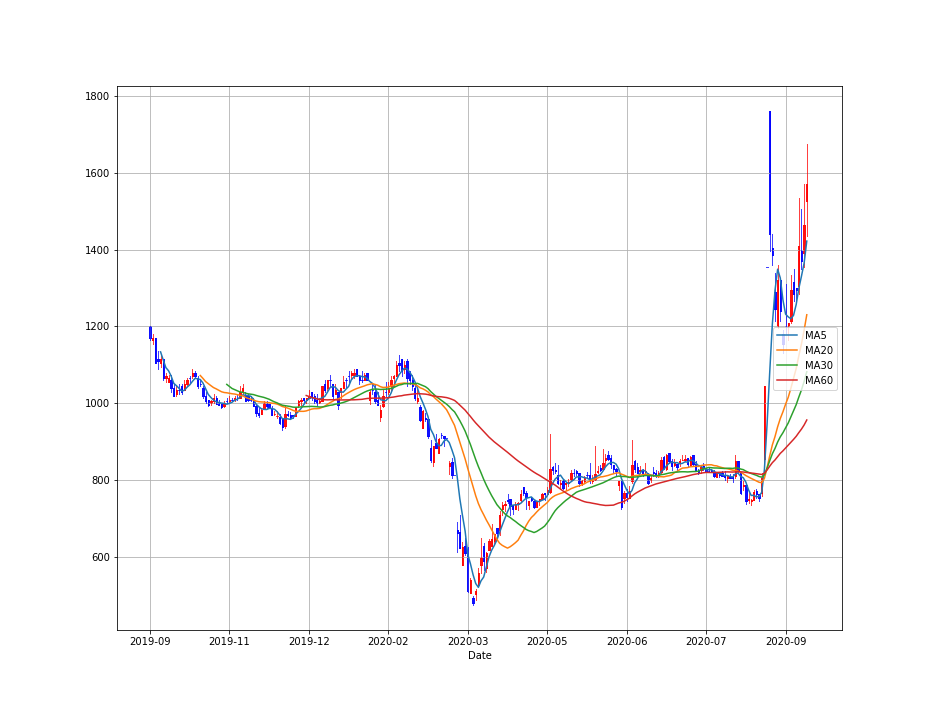Click the MA5 legend label
Image resolution: width=936 pixels, height=720 pixels.
815,336
